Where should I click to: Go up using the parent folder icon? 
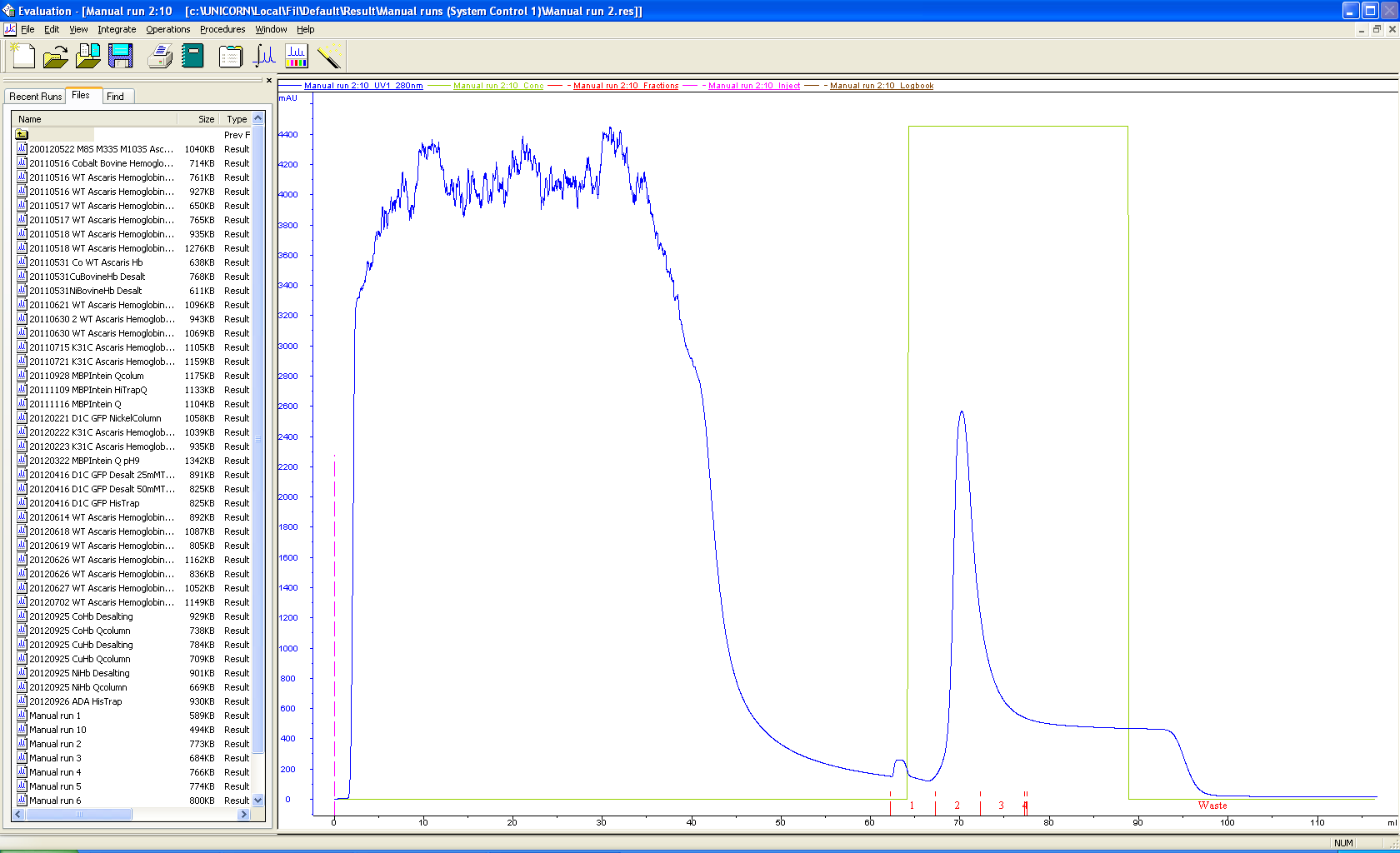pos(22,134)
